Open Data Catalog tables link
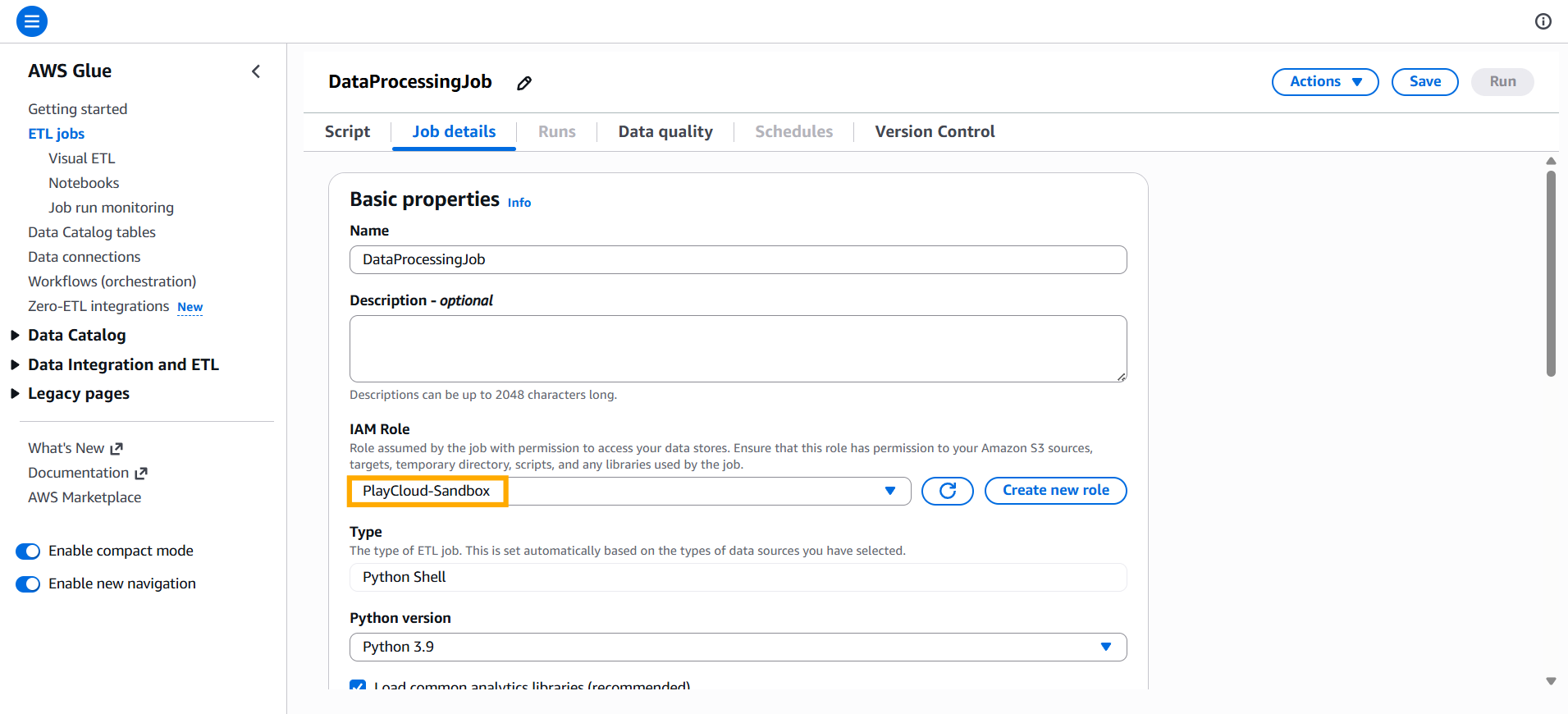The height and width of the screenshot is (714, 1568). click(x=92, y=232)
